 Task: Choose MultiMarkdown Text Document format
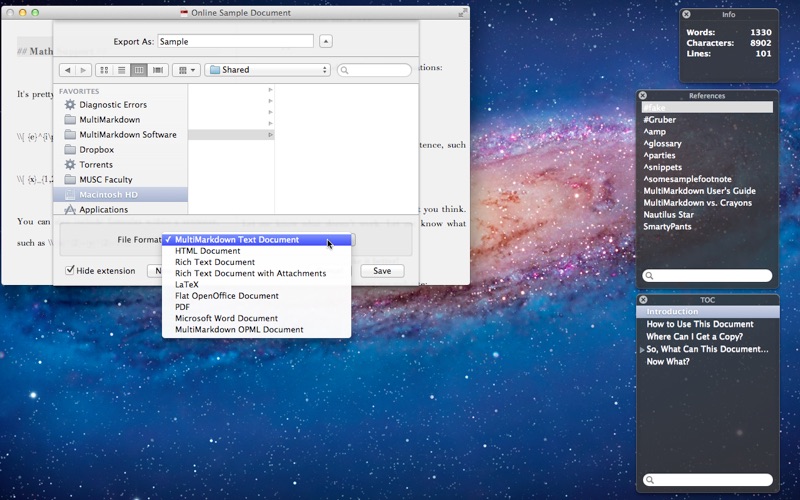click(257, 239)
